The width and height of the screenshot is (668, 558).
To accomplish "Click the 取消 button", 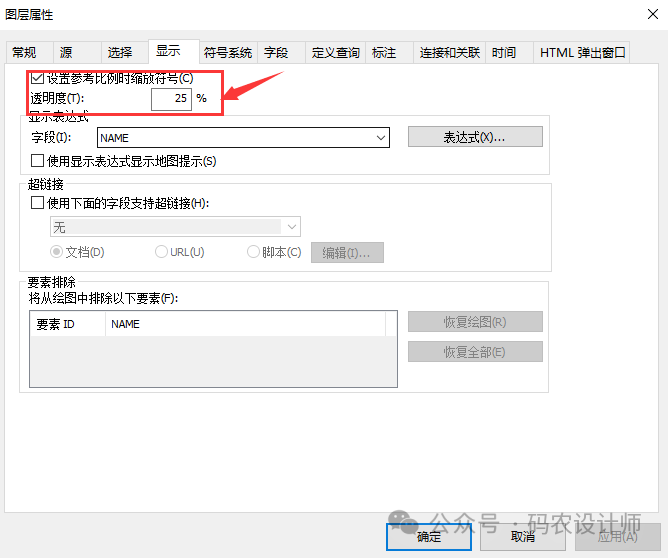I will [522, 537].
